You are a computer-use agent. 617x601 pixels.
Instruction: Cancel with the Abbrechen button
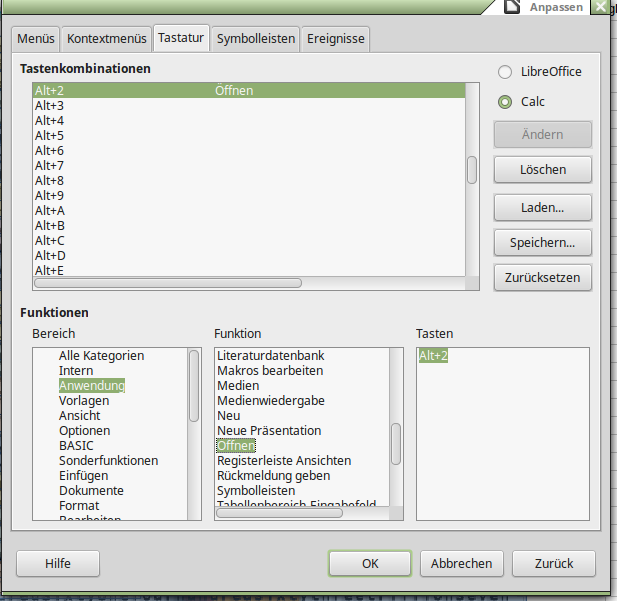click(462, 563)
